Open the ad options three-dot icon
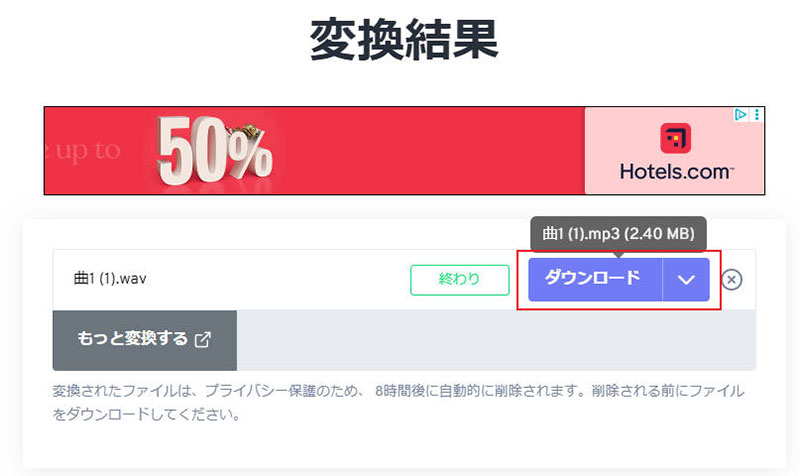This screenshot has height=476, width=800. (757, 115)
